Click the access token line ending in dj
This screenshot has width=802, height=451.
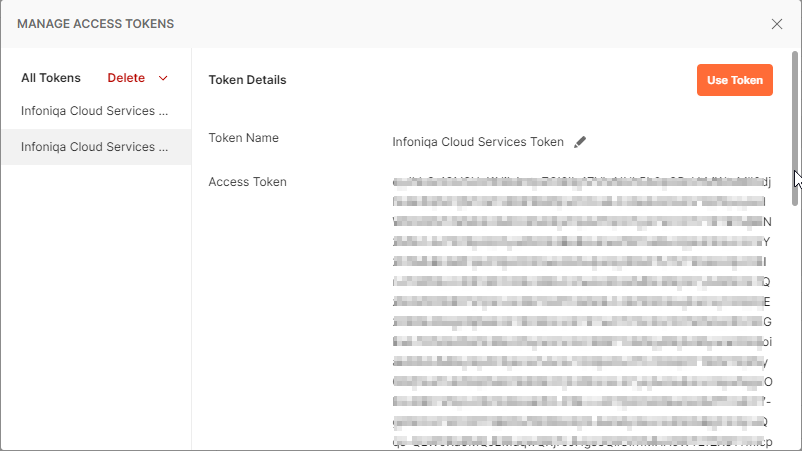tap(582, 182)
